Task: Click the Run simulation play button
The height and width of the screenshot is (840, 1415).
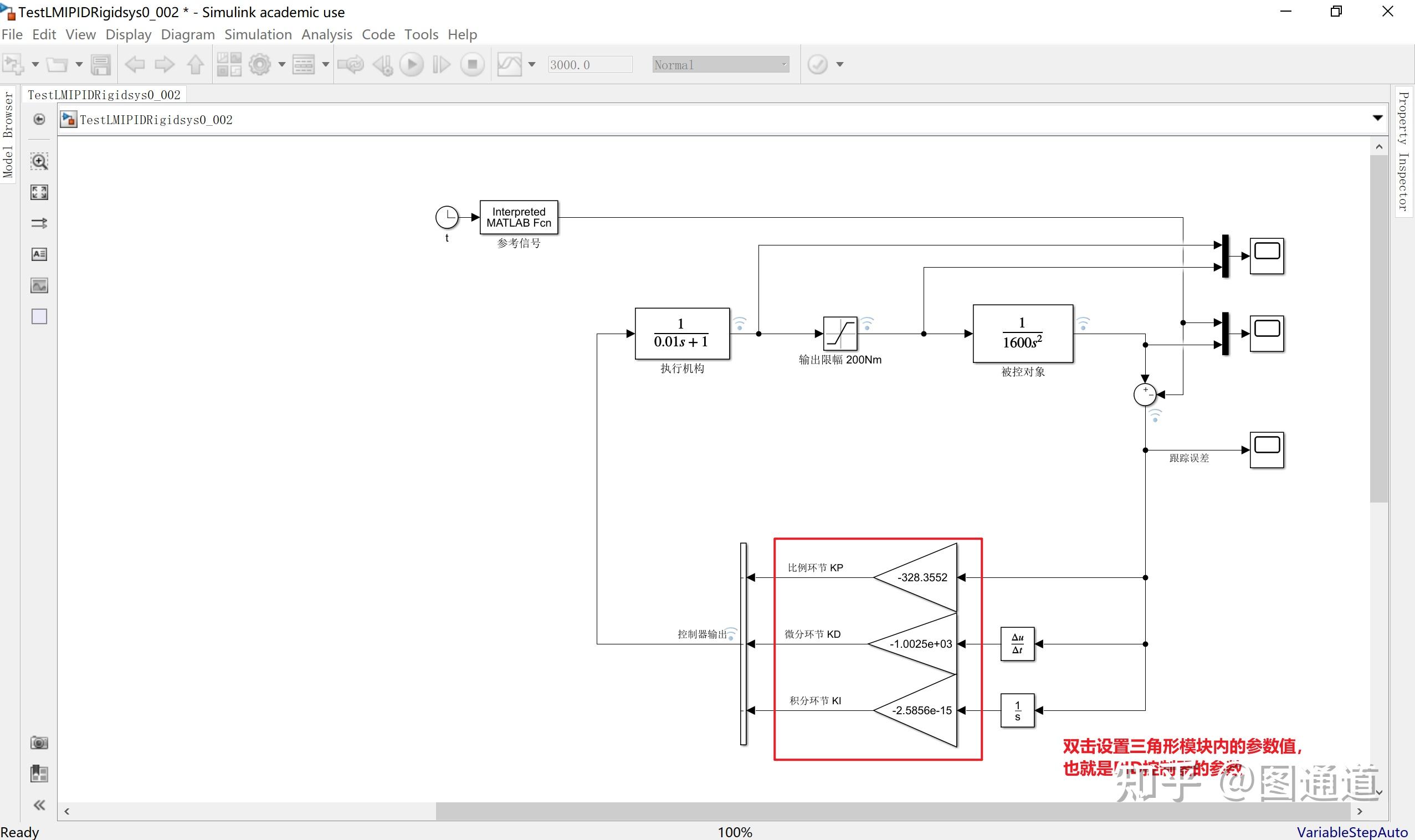Action: (412, 64)
